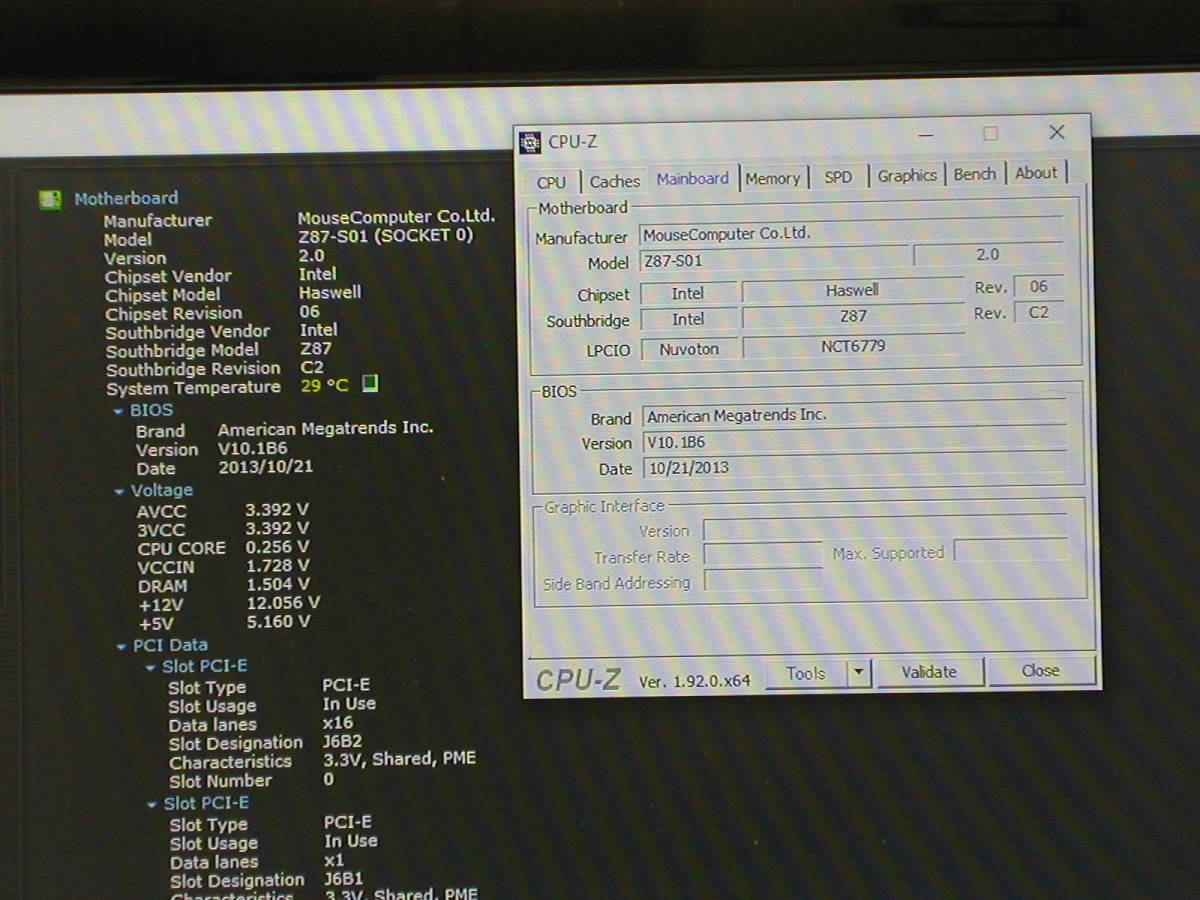Click the Manufacturer field MouseComputer Co.Ltd. in CPU-Z
Viewport: 1200px width, 900px height.
coord(850,234)
